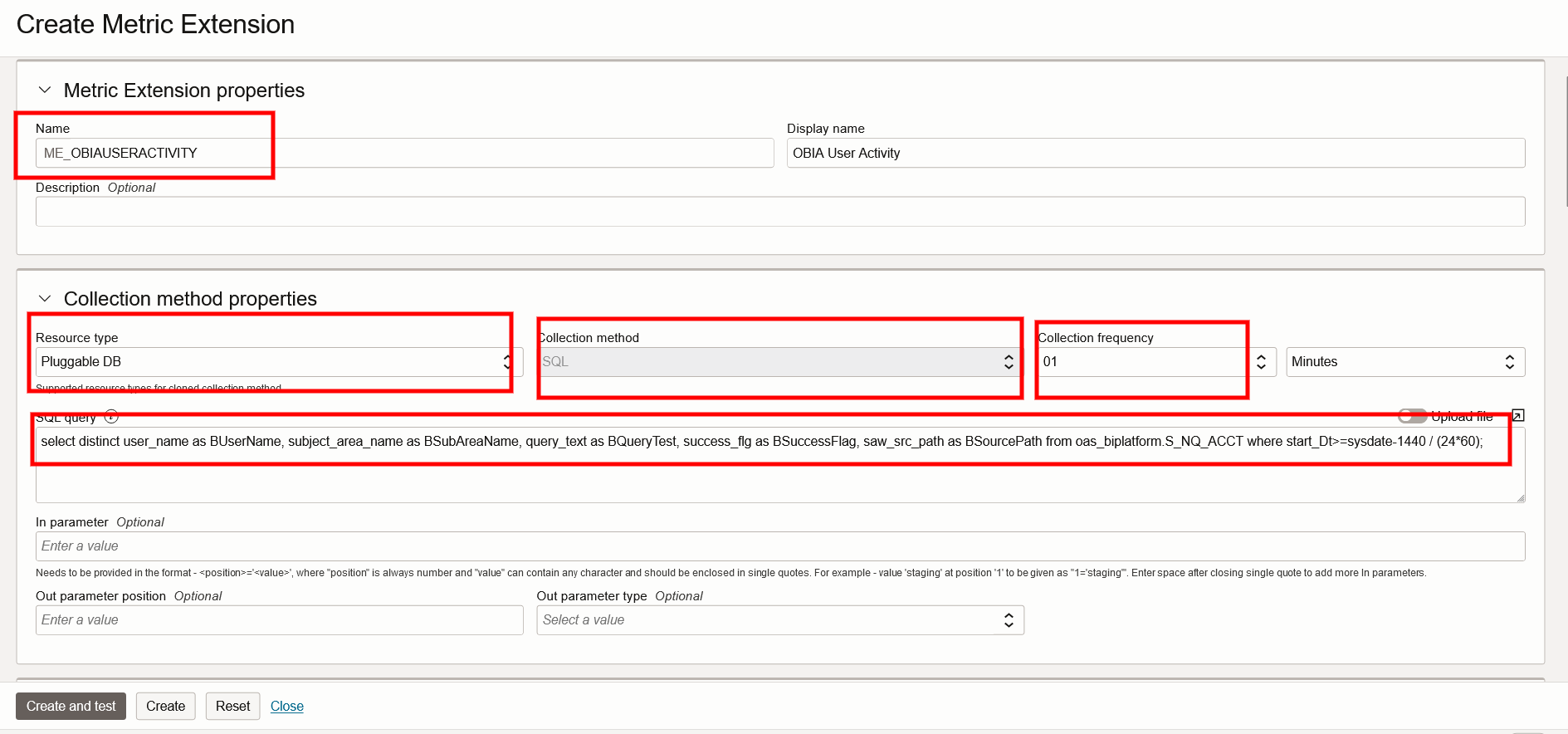This screenshot has width=1568, height=734.
Task: Click inside the SQL query text area
Action: click(780, 465)
